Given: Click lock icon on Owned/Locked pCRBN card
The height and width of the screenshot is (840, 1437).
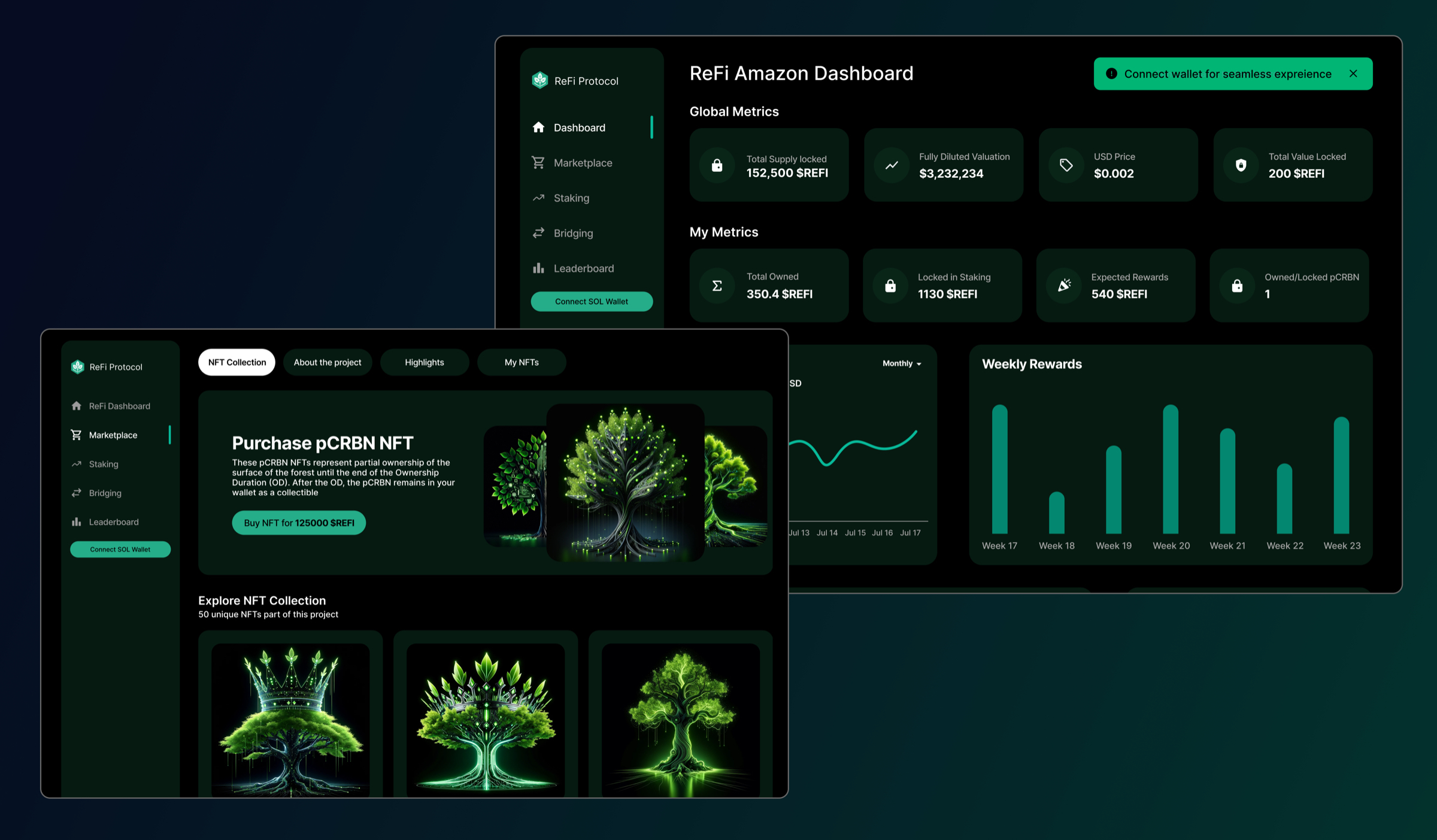Looking at the screenshot, I should point(1237,286).
